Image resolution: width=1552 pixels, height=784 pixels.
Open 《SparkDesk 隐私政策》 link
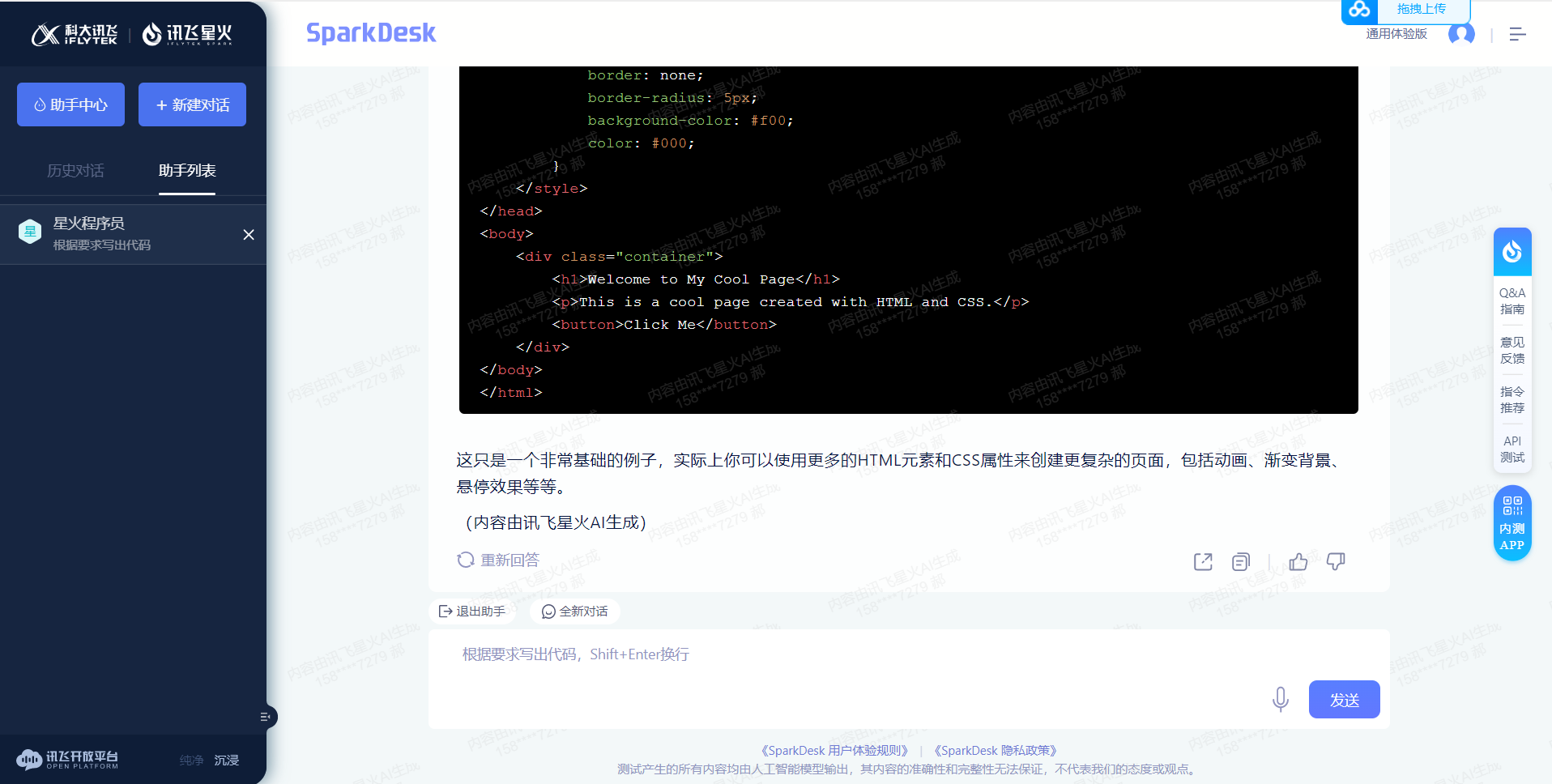pyautogui.click(x=996, y=751)
